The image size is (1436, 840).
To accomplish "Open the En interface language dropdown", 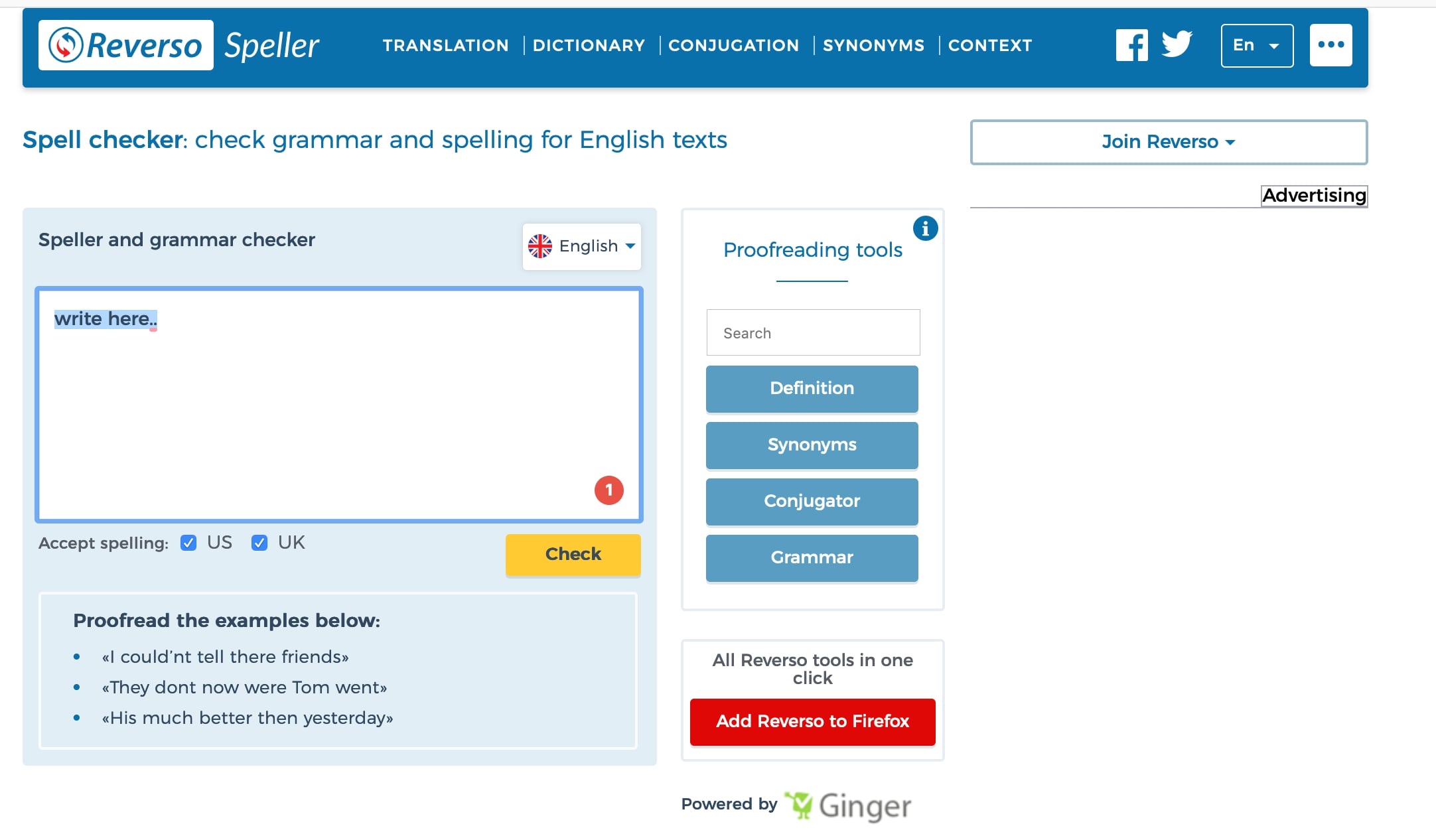I will point(1257,45).
